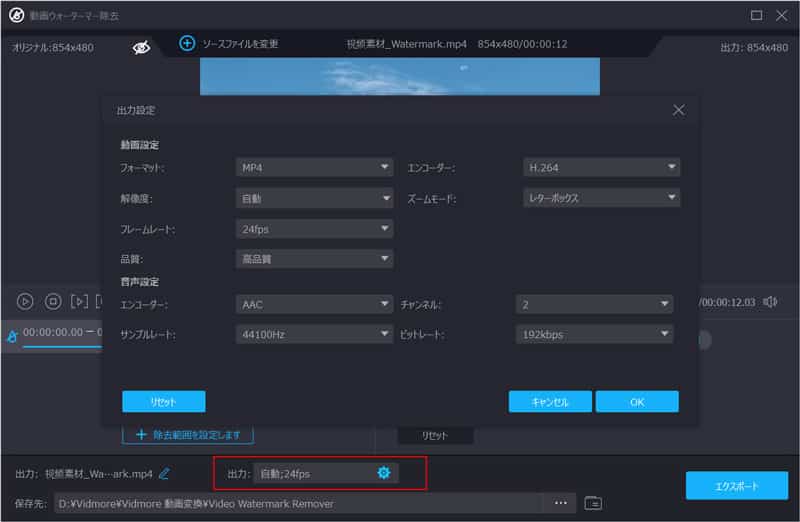
Task: Click the OK button in the dialog
Action: (637, 401)
